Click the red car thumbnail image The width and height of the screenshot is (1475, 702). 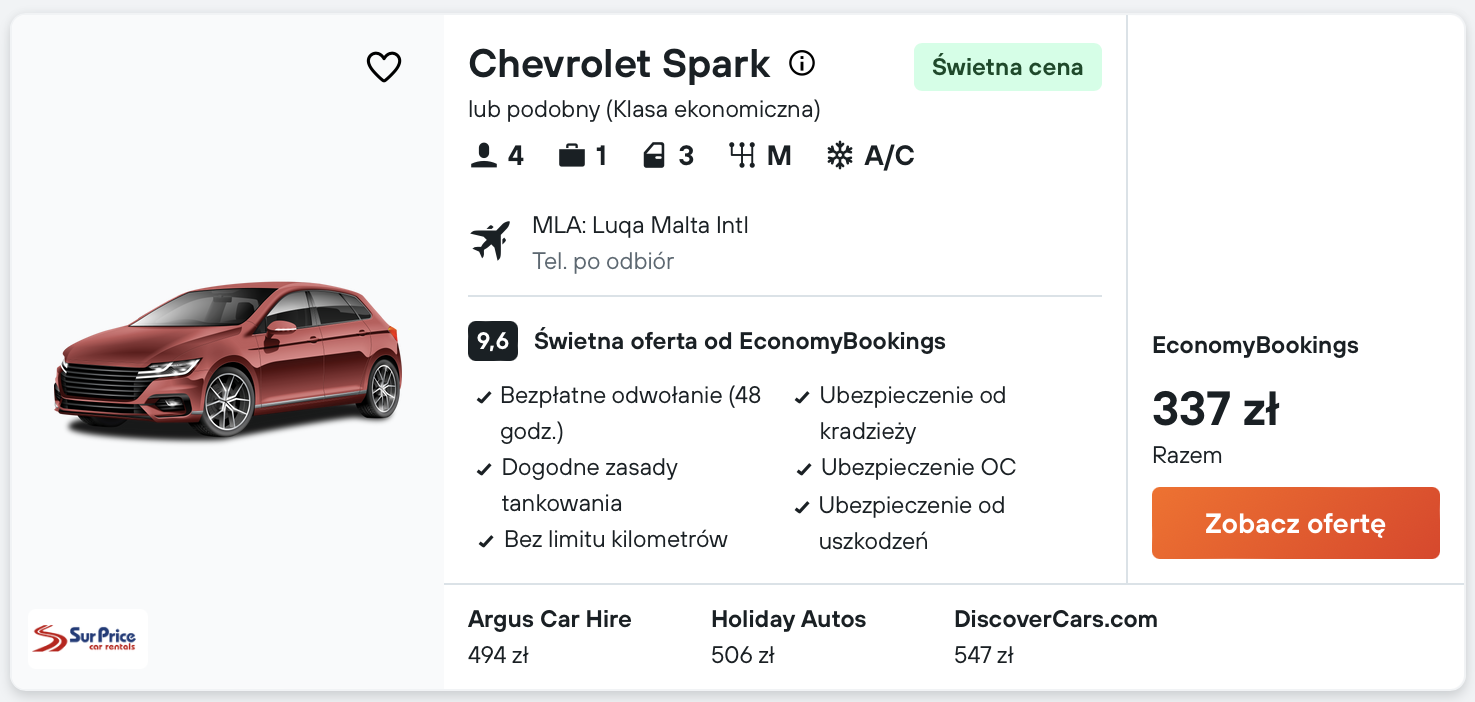click(228, 360)
